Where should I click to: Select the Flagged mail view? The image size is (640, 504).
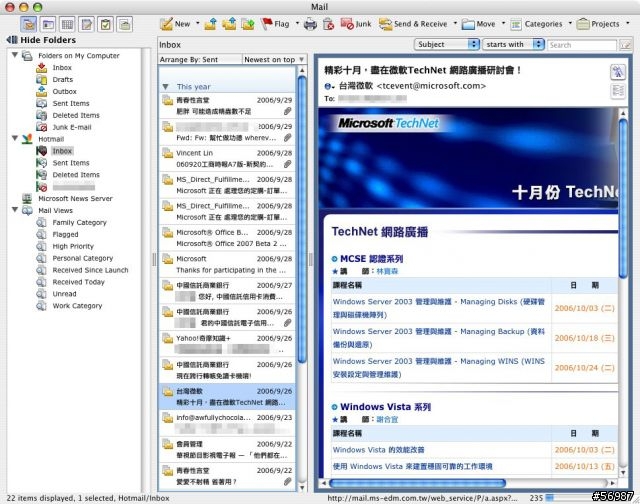65,235
